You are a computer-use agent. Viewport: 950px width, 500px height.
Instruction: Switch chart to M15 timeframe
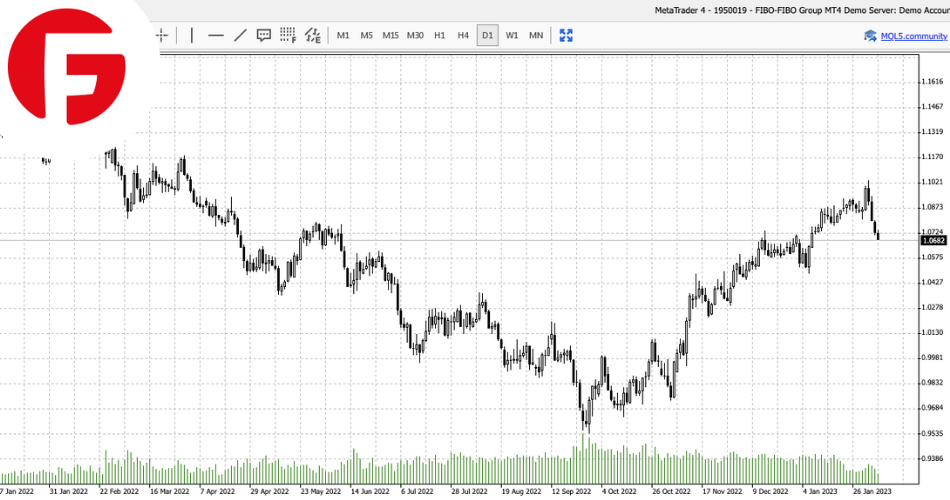coord(390,35)
